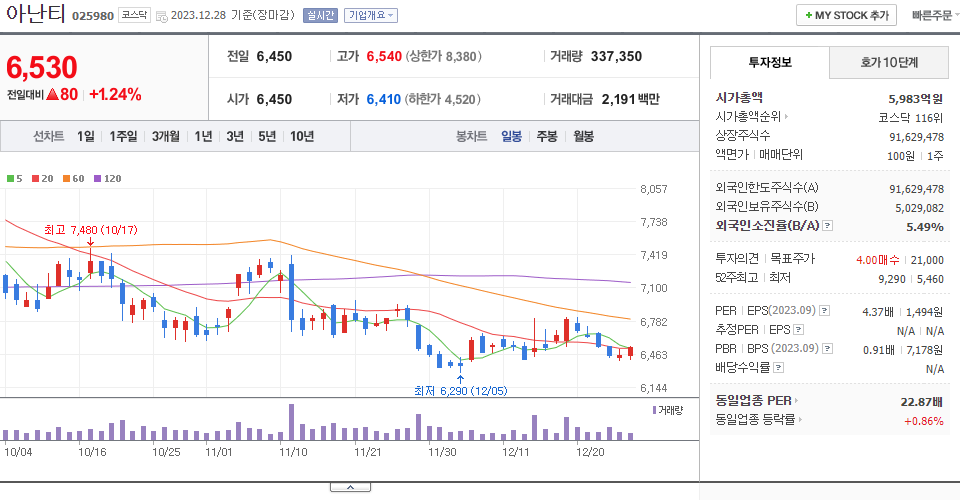Viewport: 960px width, 500px height.
Task: Click the 거래대금 value 2,191 백만
Action: tap(631, 99)
